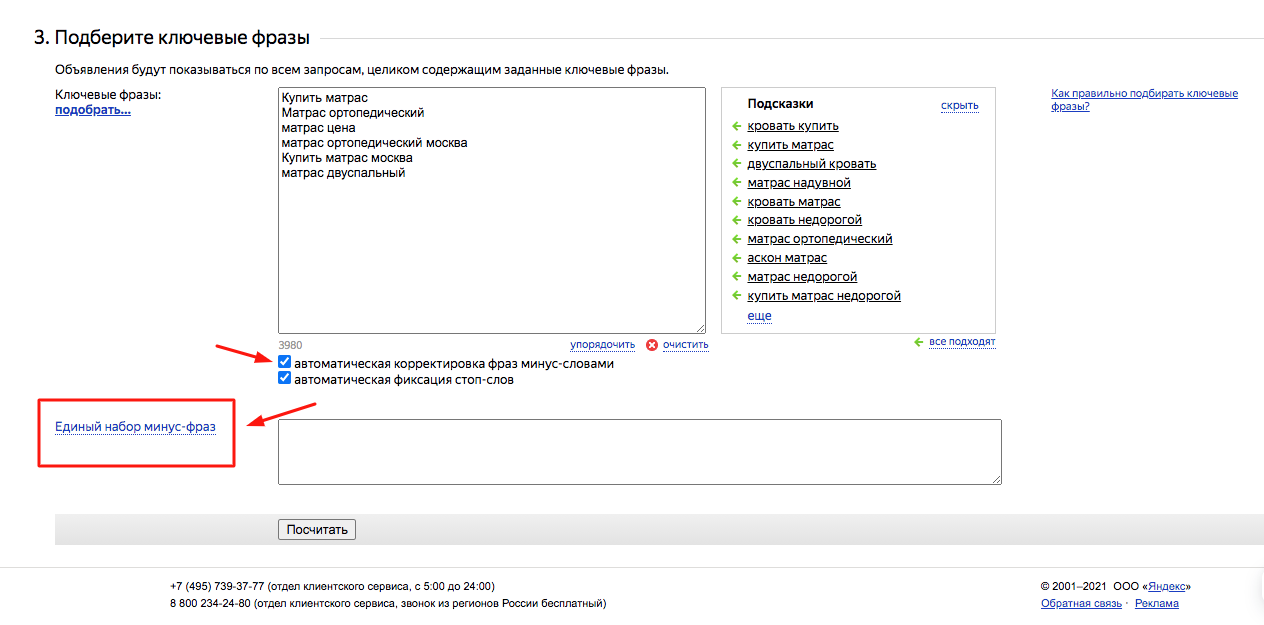The width and height of the screenshot is (1264, 625).
Task: Open 'Единый набор минус-фраз' link
Action: [x=135, y=427]
